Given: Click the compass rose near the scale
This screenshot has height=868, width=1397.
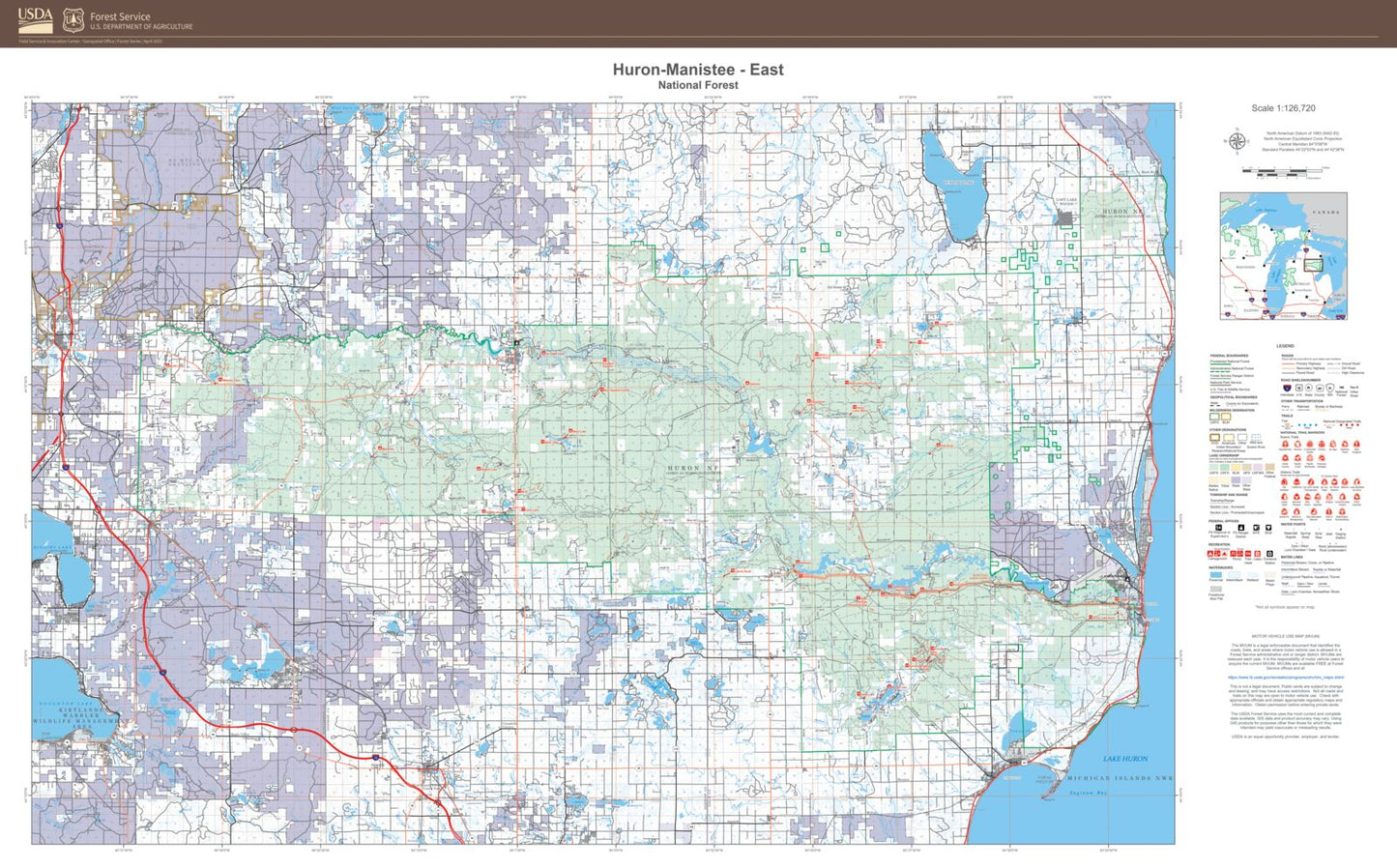Looking at the screenshot, I should click(1238, 141).
